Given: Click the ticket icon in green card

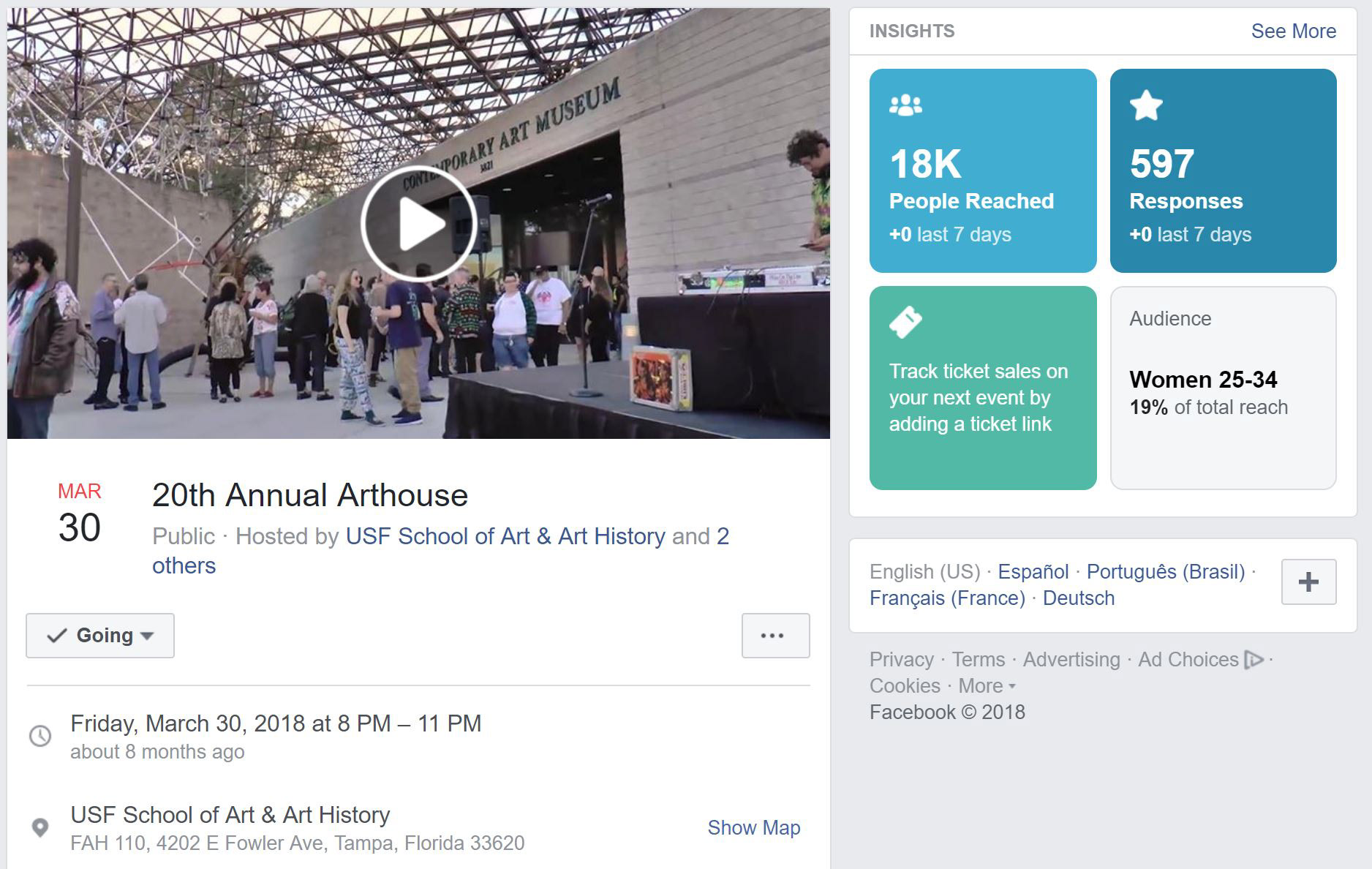Looking at the screenshot, I should click(x=905, y=322).
